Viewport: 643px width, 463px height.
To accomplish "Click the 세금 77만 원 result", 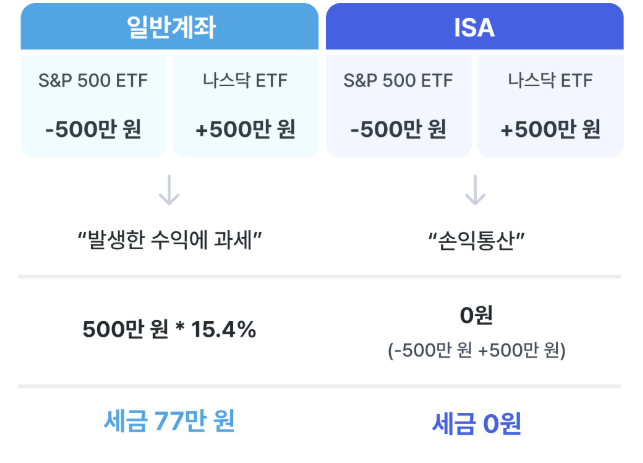I will click(169, 421).
